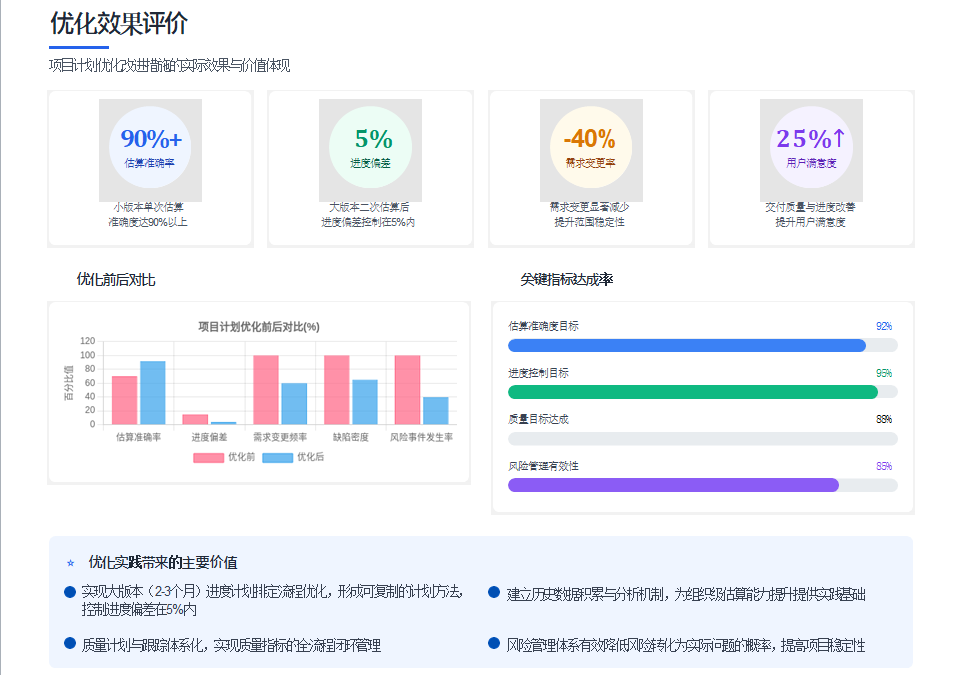The height and width of the screenshot is (675, 959).
Task: Click the blue bullet before 实现大版本进度计划
Action: click(68, 591)
